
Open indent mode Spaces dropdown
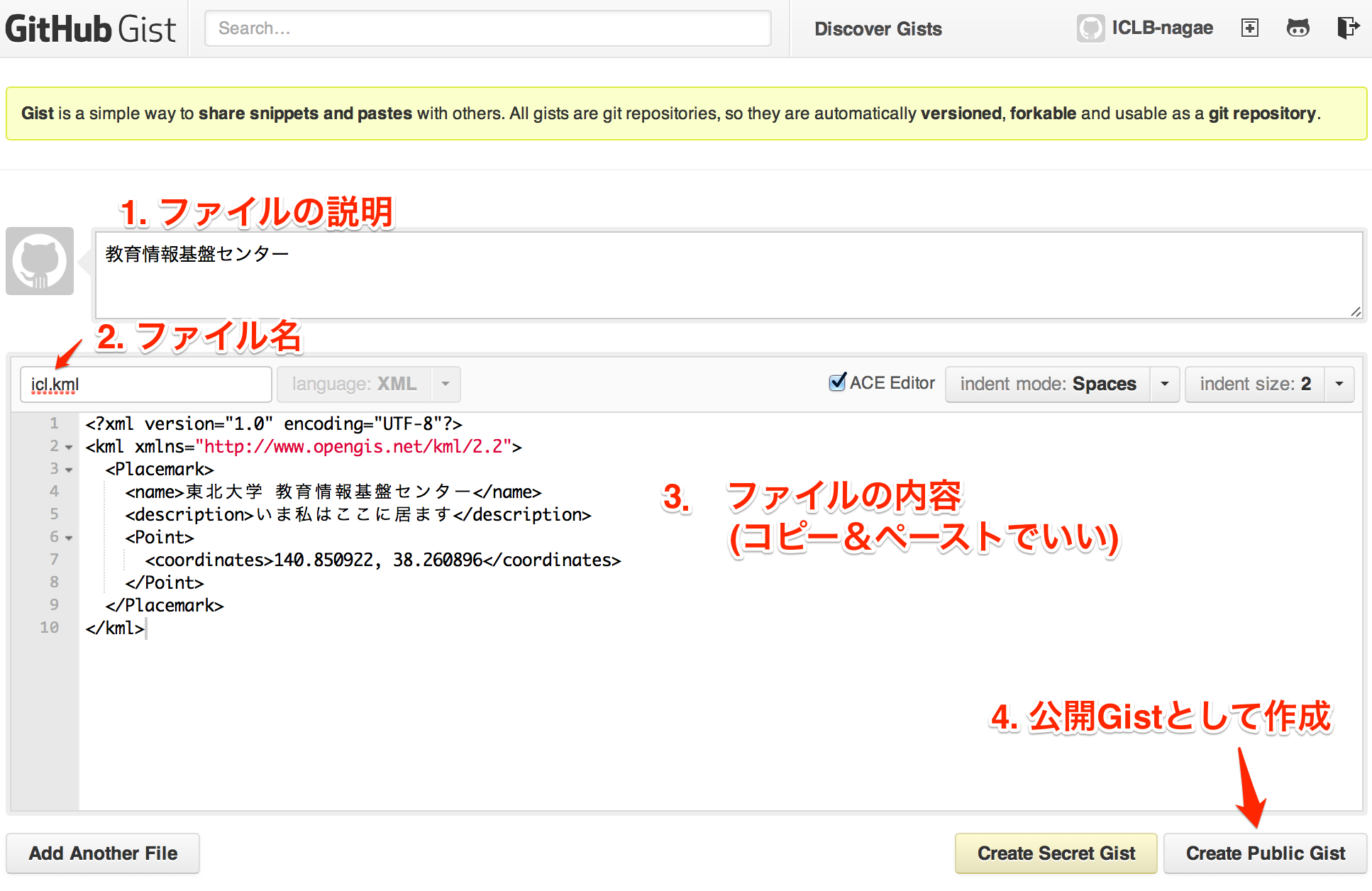click(1062, 384)
